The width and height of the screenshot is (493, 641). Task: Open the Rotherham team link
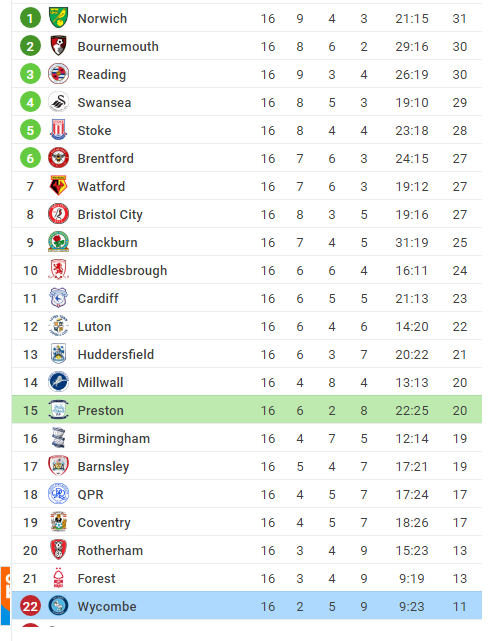pos(110,550)
